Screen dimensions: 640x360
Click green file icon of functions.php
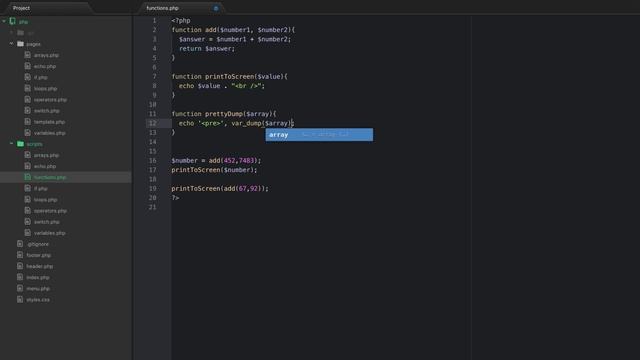pyautogui.click(x=28, y=177)
